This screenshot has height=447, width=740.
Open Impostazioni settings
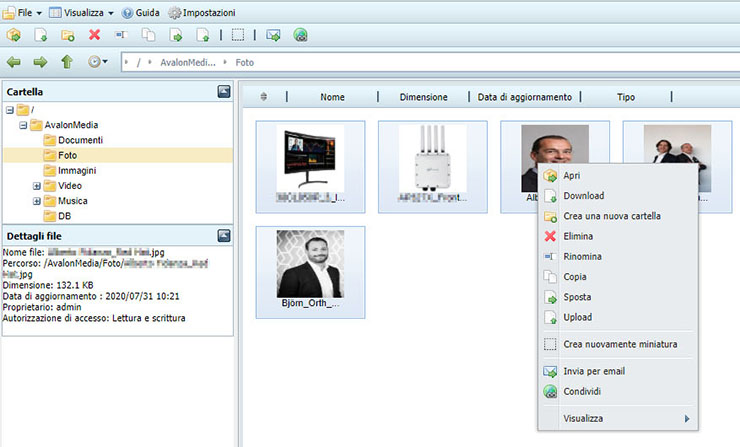tap(202, 13)
